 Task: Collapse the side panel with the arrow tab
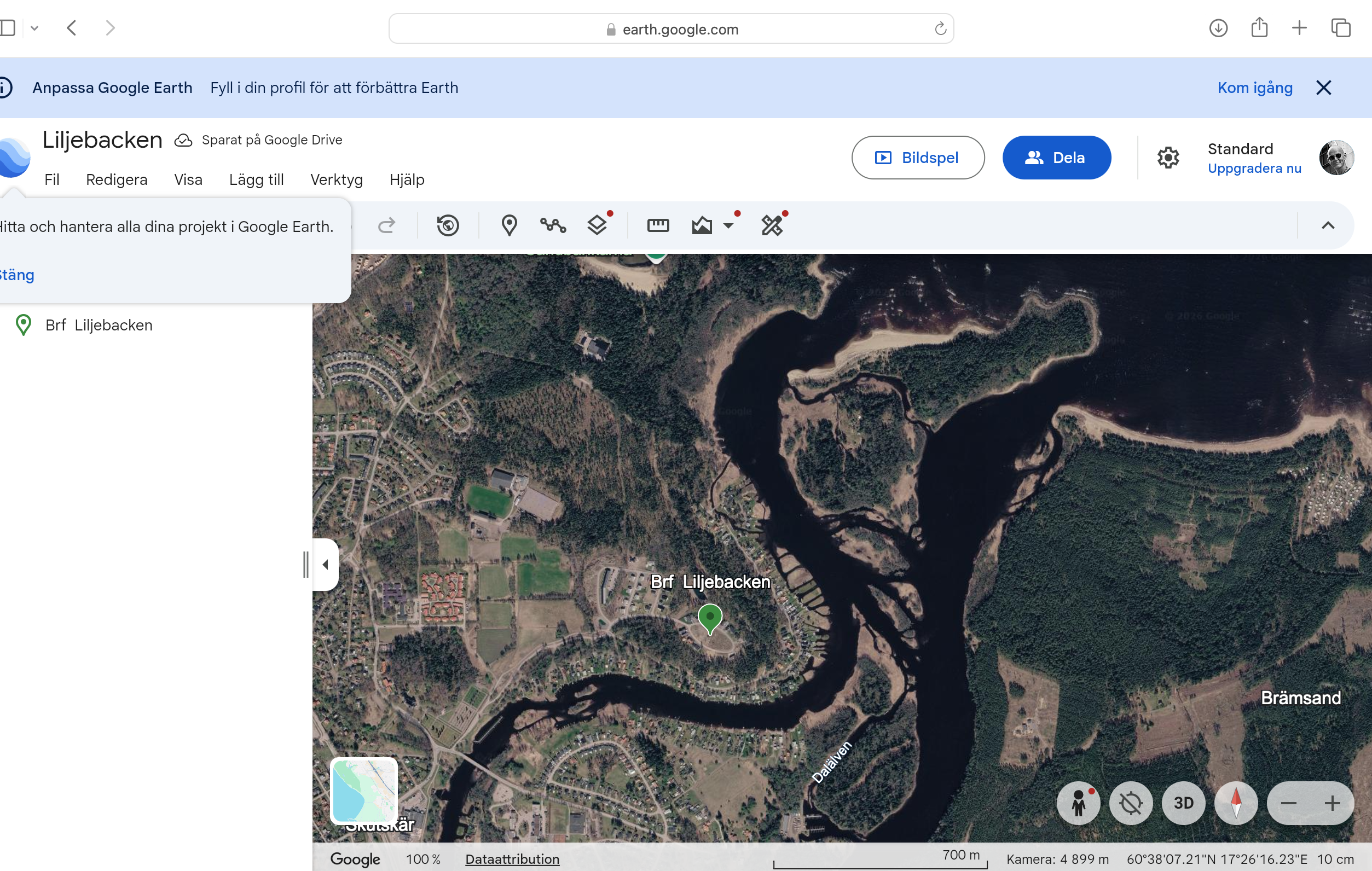point(325,565)
